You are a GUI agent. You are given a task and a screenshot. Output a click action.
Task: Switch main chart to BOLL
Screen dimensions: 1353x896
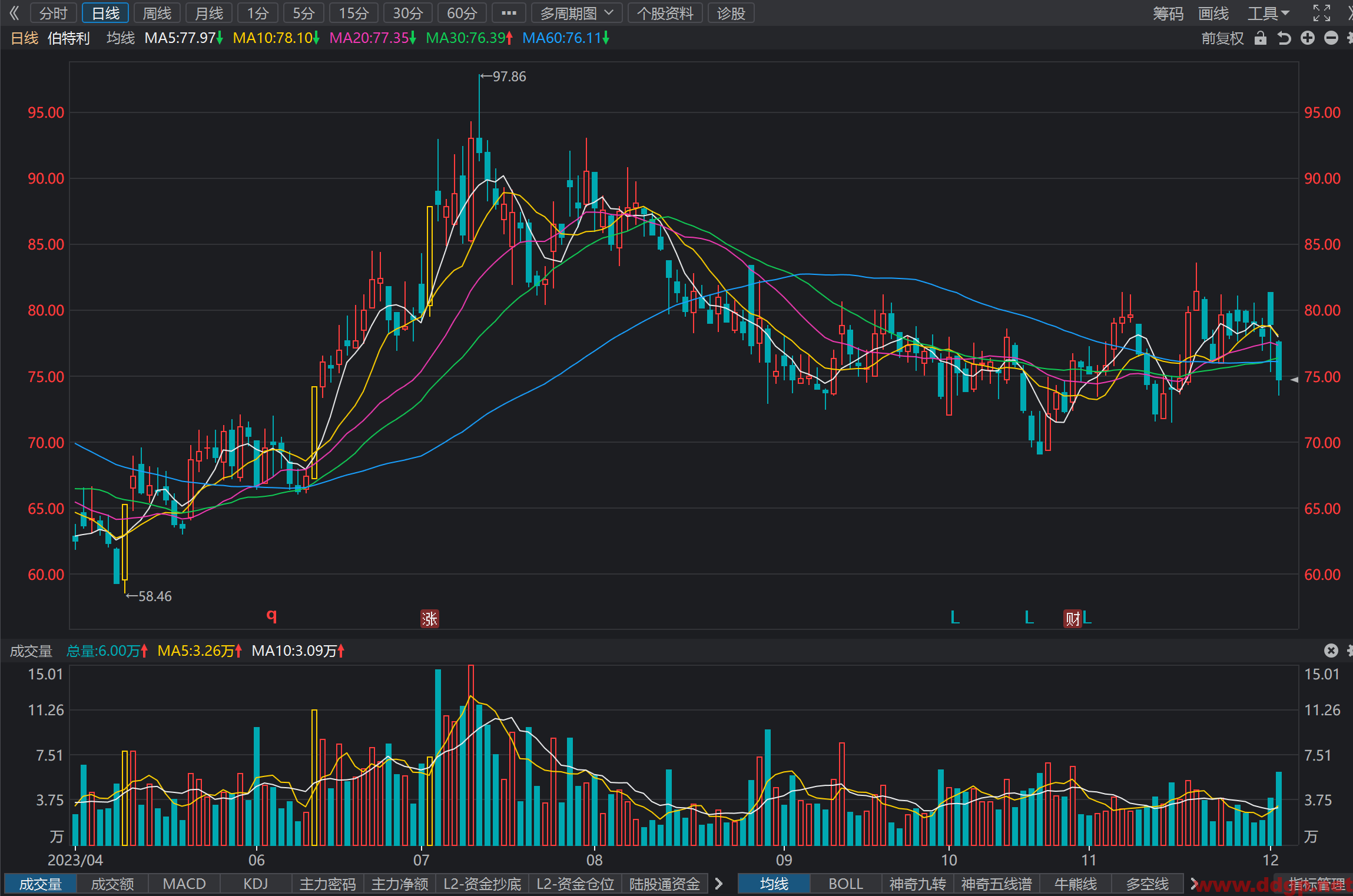coord(845,884)
